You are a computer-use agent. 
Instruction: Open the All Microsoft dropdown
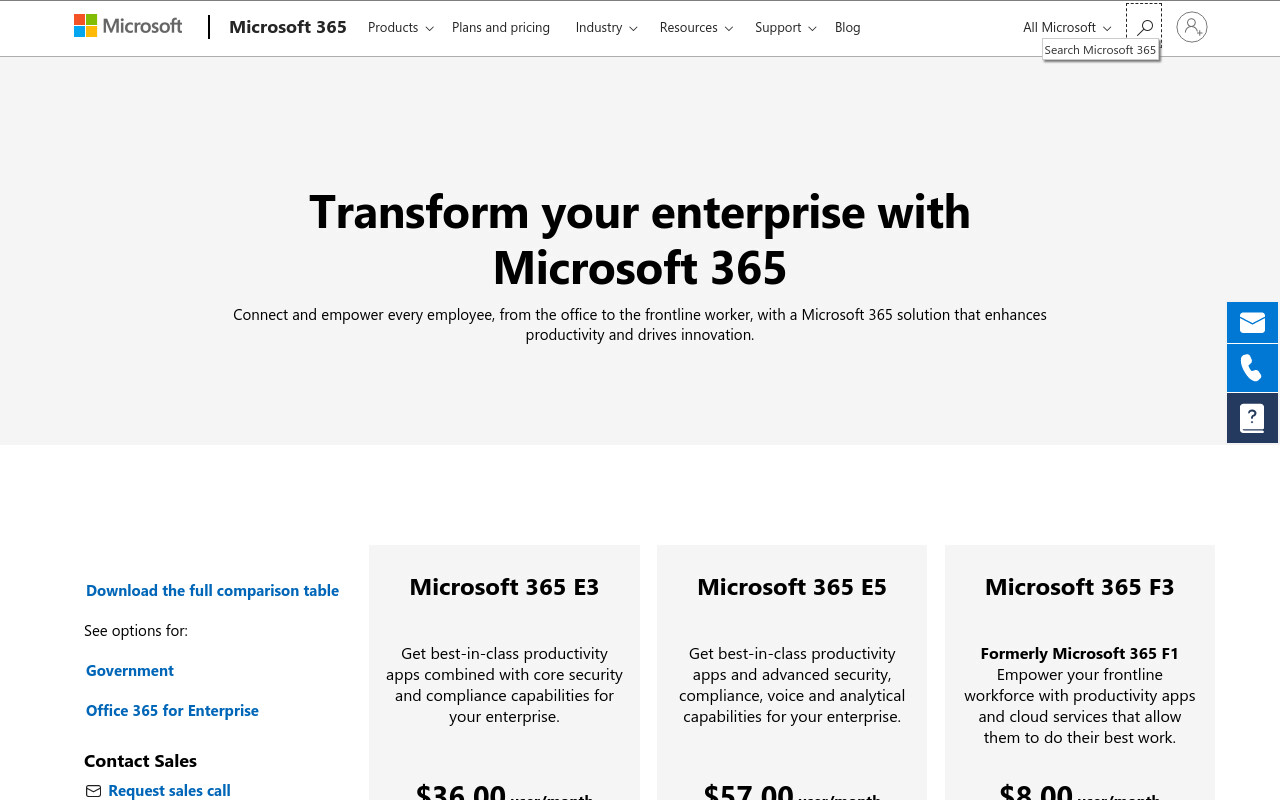[1067, 27]
